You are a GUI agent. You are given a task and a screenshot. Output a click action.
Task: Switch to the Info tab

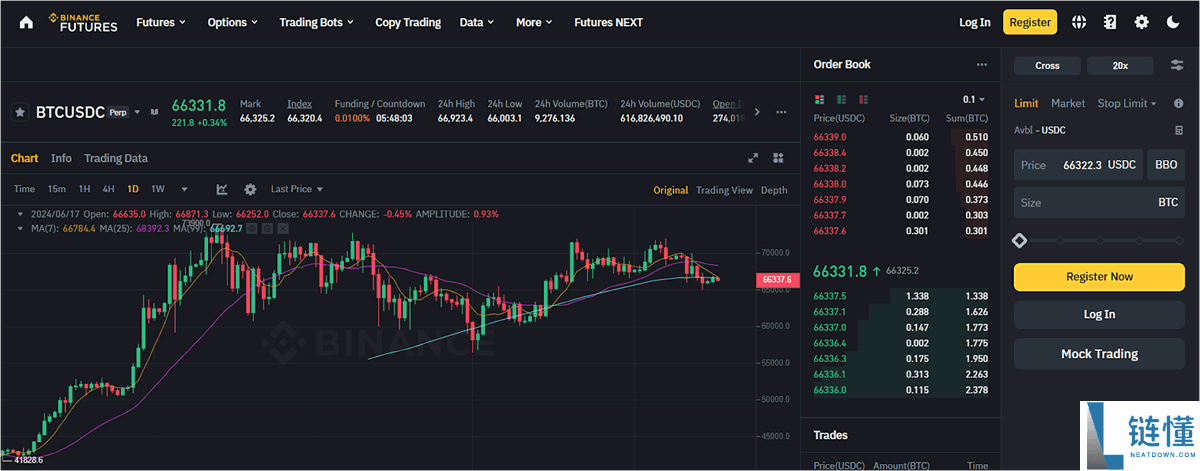point(61,158)
